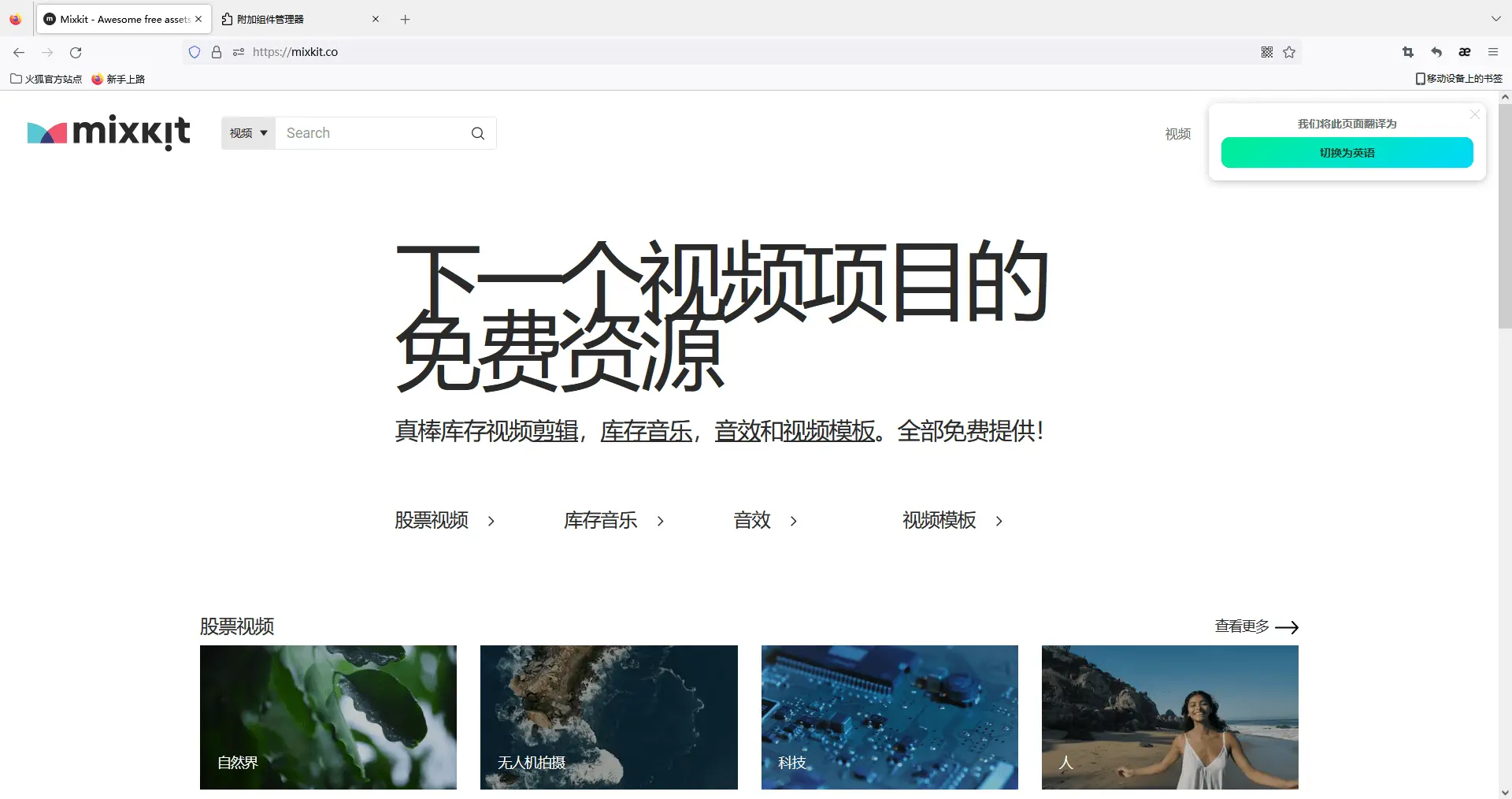Close the Mixkit tab
The width and height of the screenshot is (1512, 799).
click(198, 19)
